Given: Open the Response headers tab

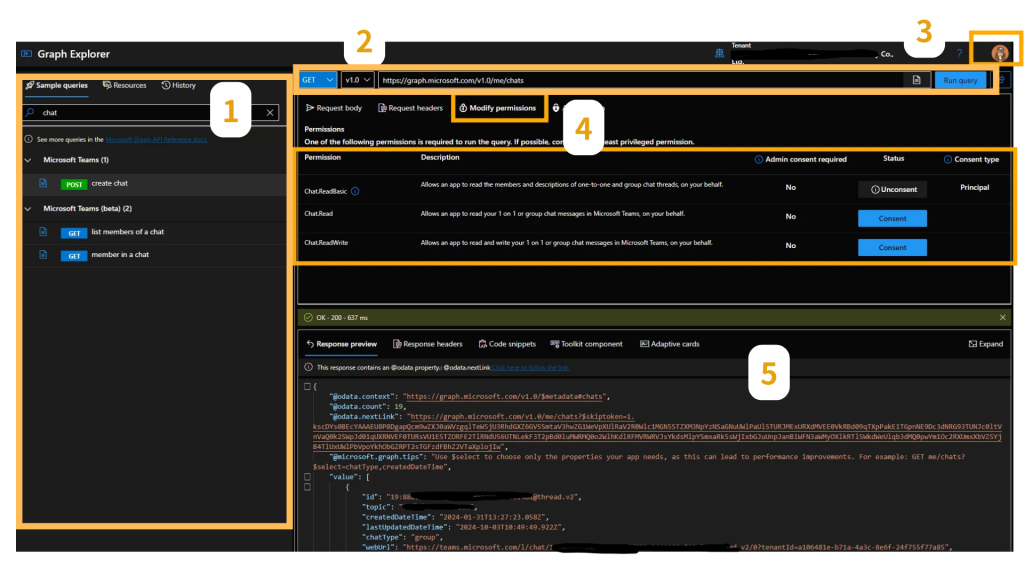Looking at the screenshot, I should pos(428,344).
